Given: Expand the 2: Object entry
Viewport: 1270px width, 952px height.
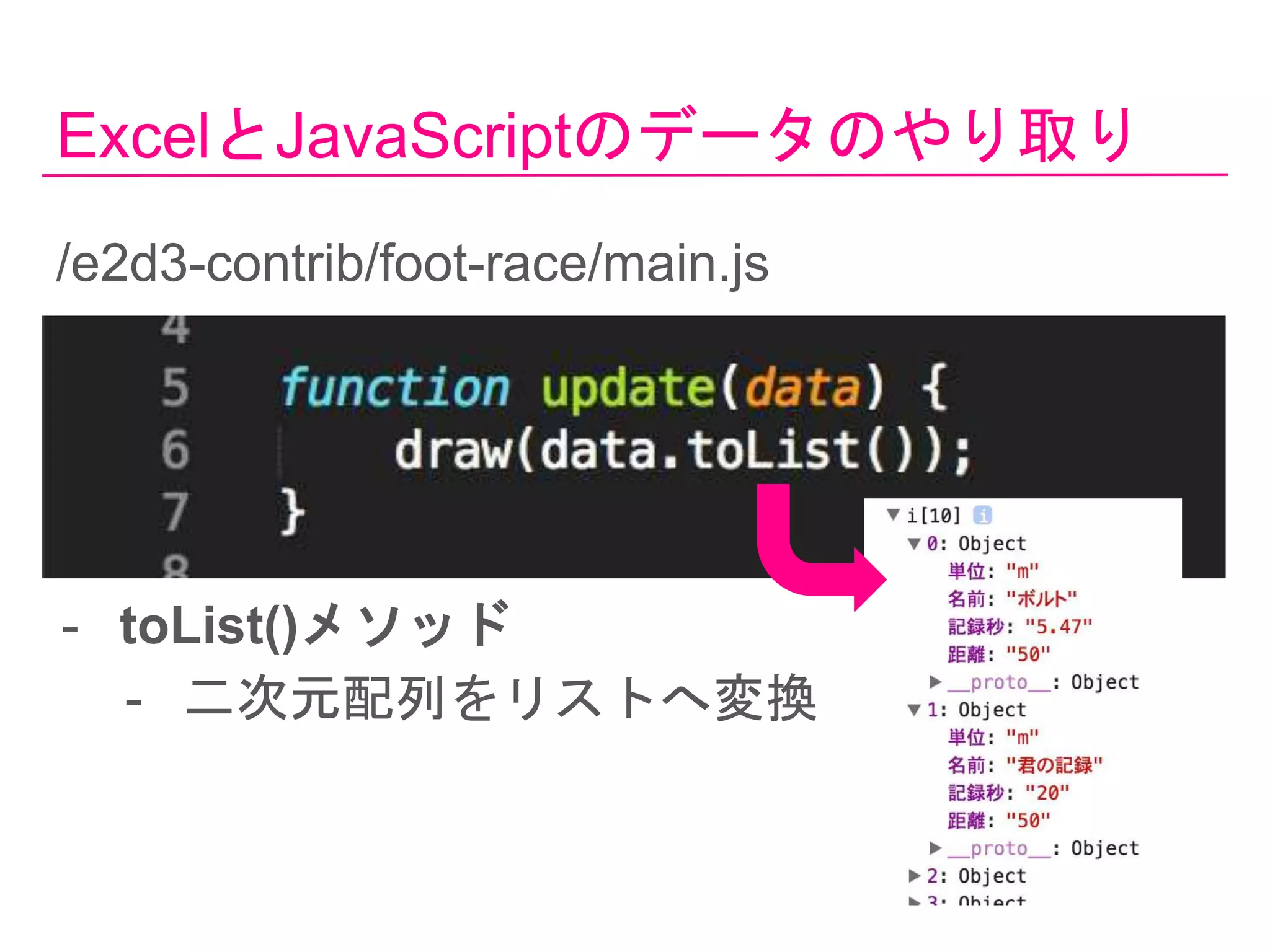Looking at the screenshot, I should (914, 875).
